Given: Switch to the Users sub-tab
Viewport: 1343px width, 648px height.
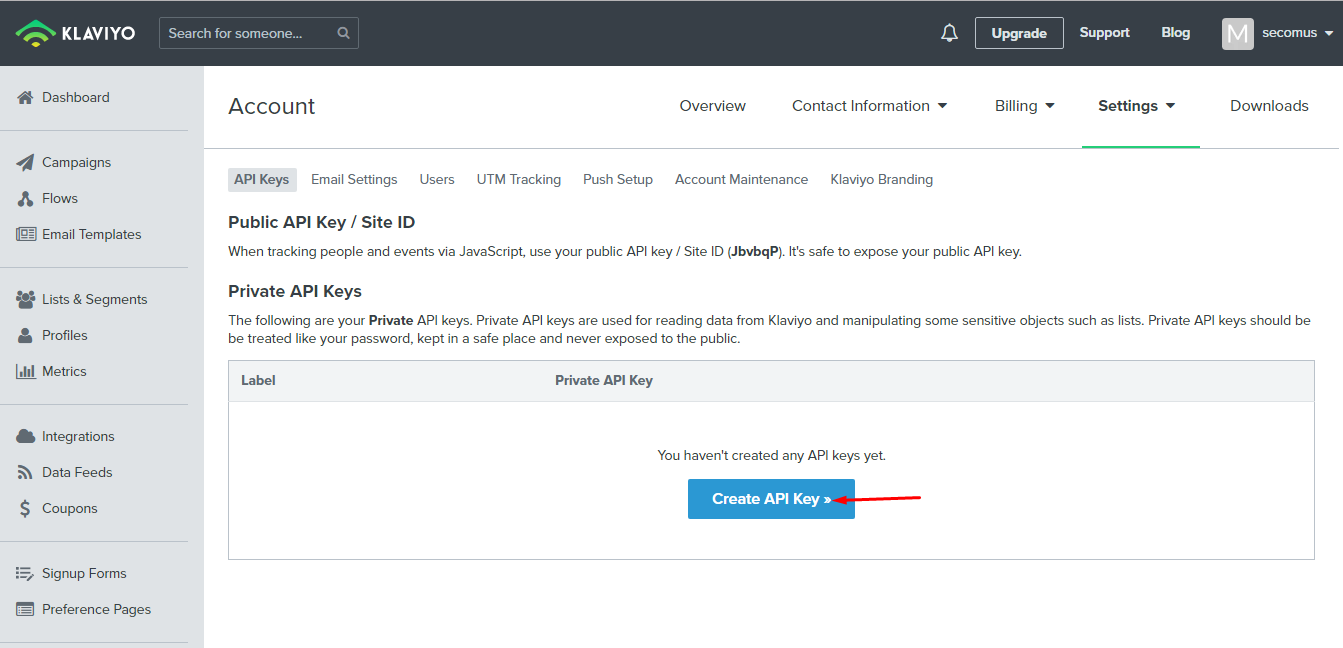Looking at the screenshot, I should click(x=437, y=180).
